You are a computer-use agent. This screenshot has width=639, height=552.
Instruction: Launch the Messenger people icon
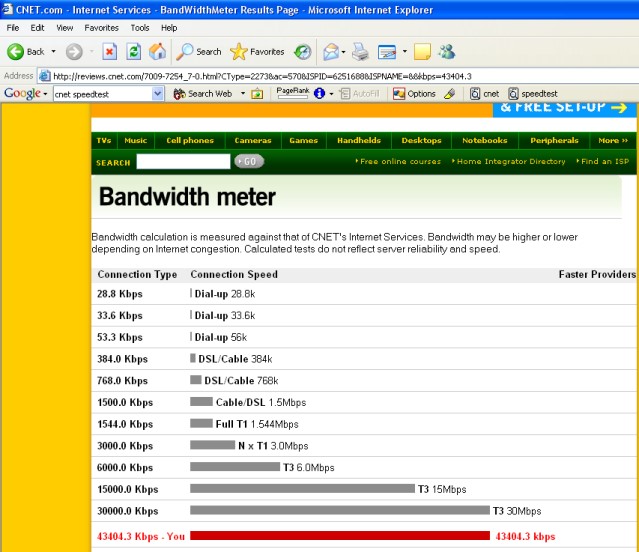pos(447,52)
